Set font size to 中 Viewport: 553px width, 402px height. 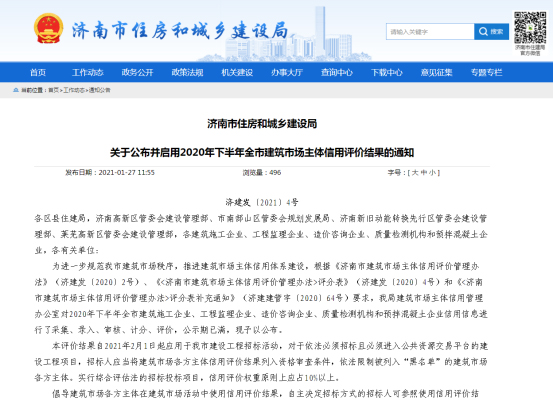point(424,172)
